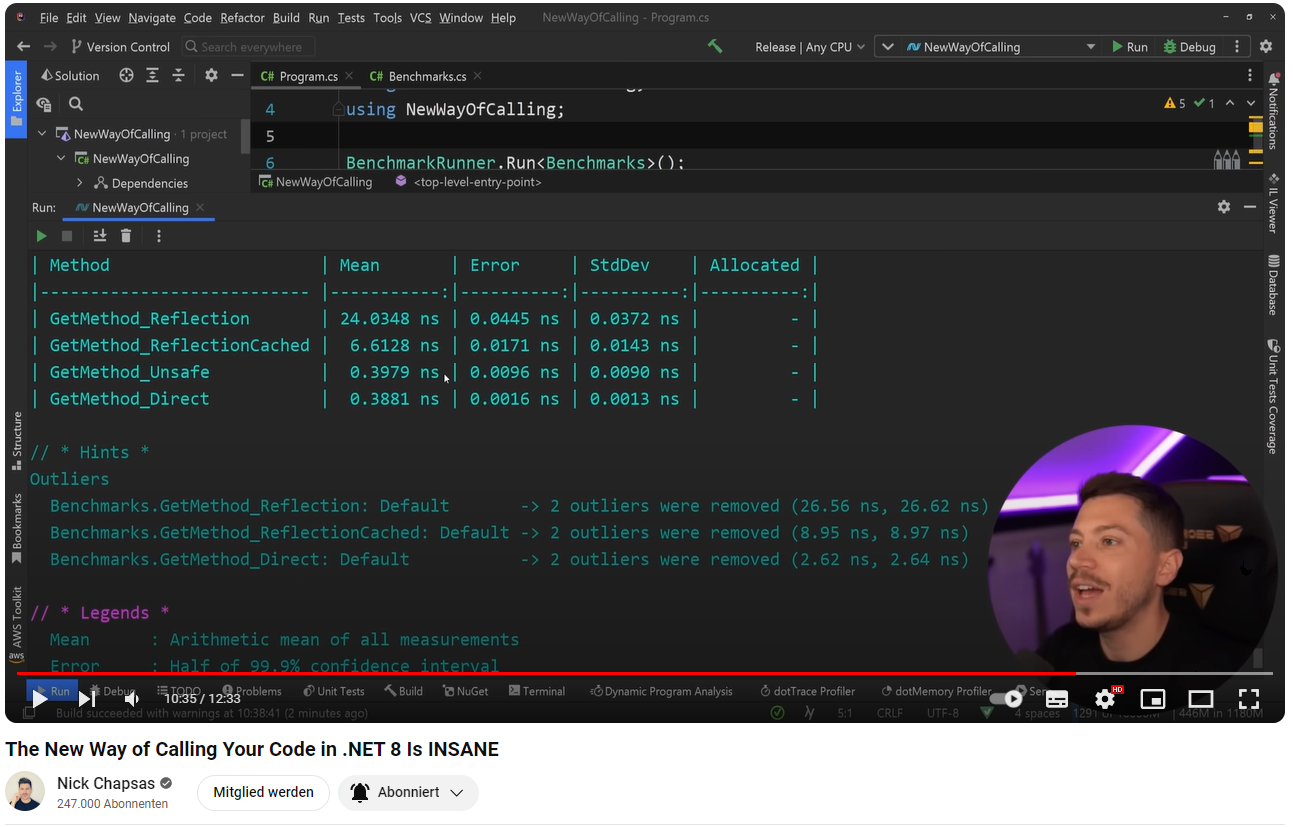The width and height of the screenshot is (1293, 827).
Task: Close the Benchmarks.cs tab
Action: (x=477, y=76)
